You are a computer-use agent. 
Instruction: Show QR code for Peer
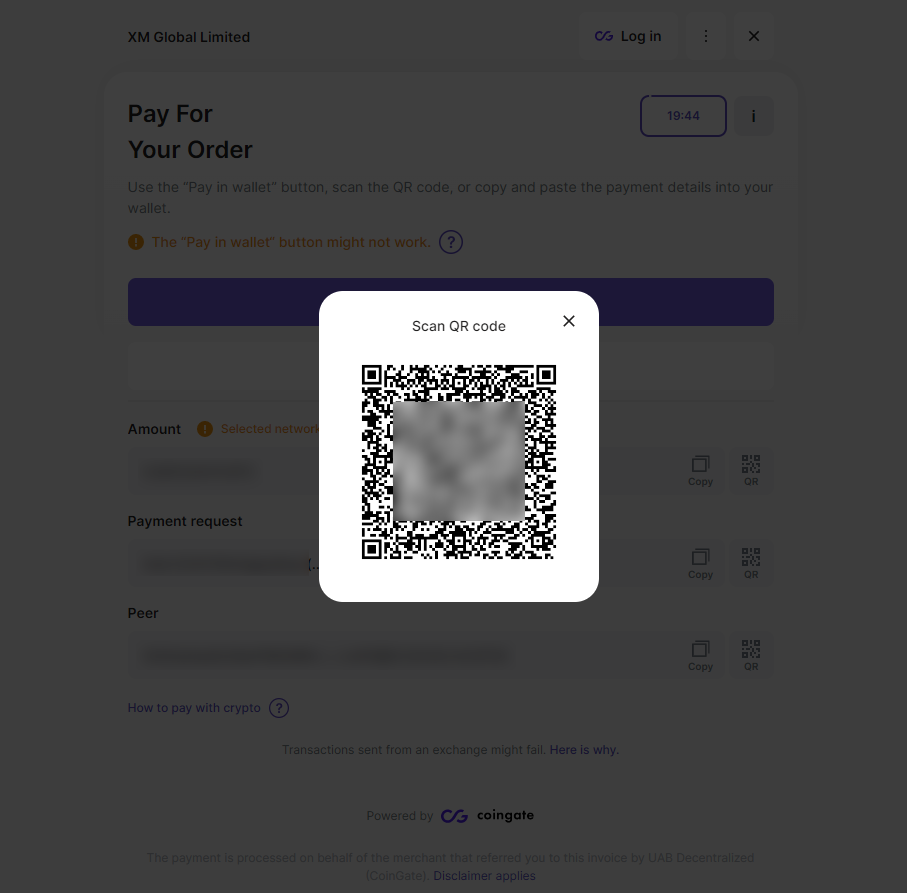751,655
